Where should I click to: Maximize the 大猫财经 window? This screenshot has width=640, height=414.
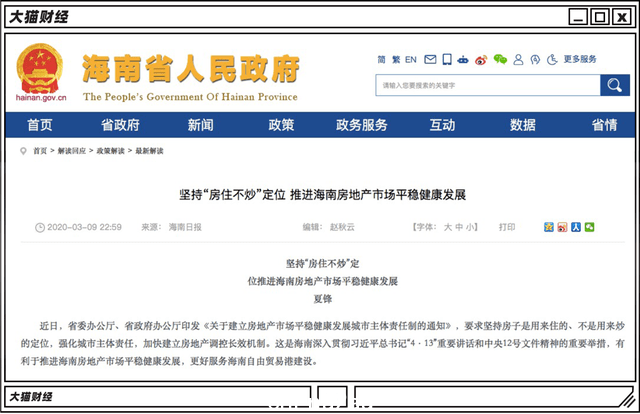click(600, 17)
